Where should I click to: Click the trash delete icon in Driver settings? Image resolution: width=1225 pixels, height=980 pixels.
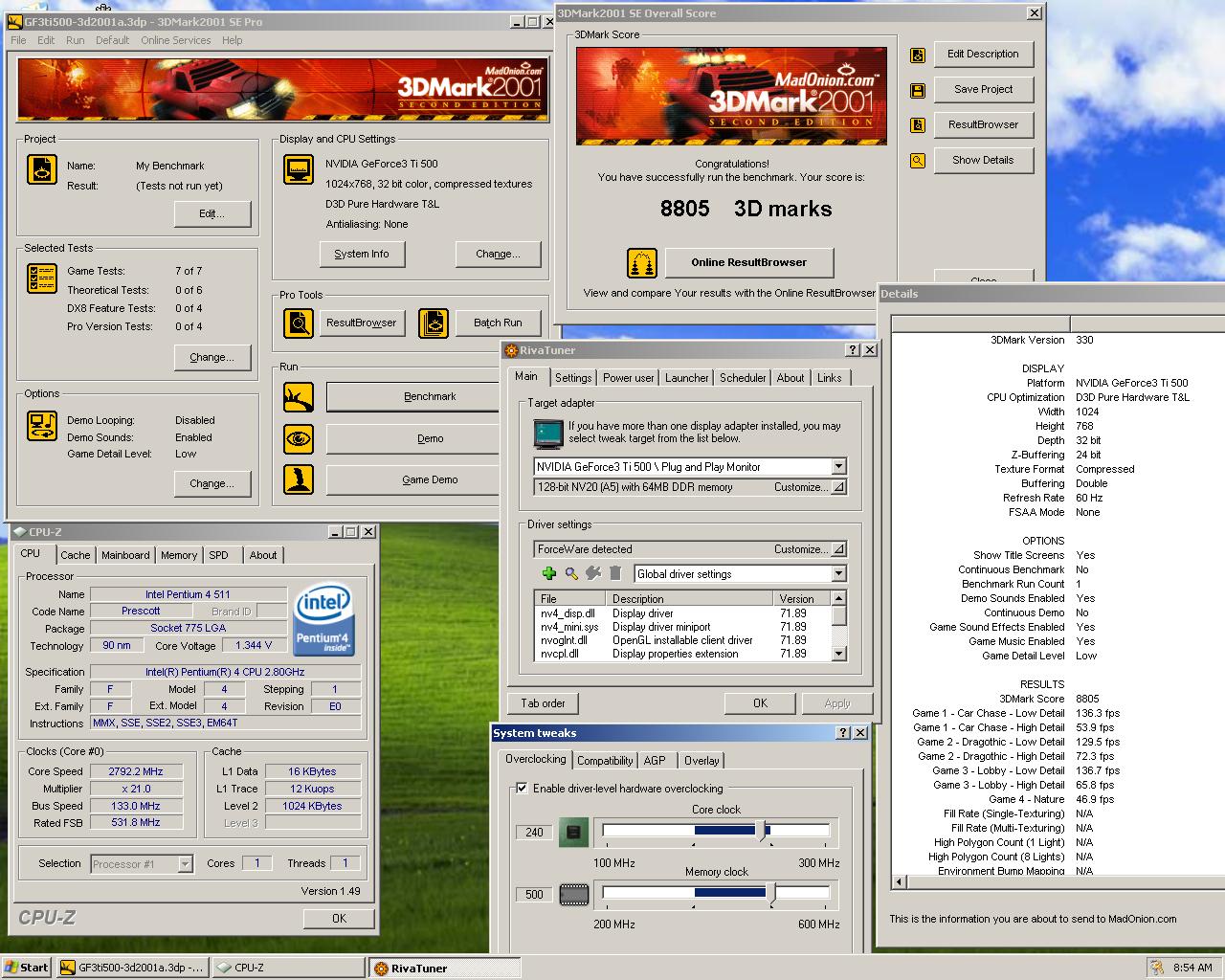[x=615, y=573]
